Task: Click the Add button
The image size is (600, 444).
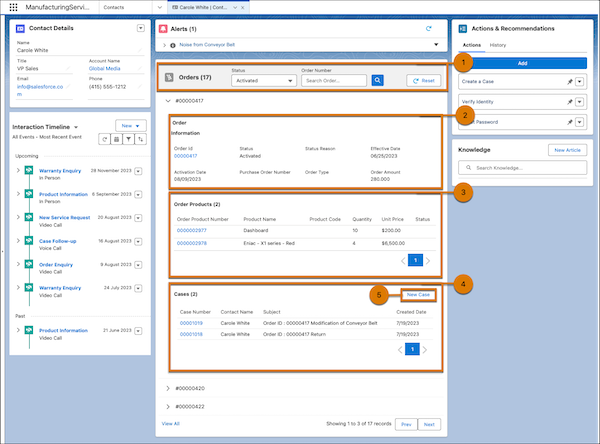Action: coord(522,63)
